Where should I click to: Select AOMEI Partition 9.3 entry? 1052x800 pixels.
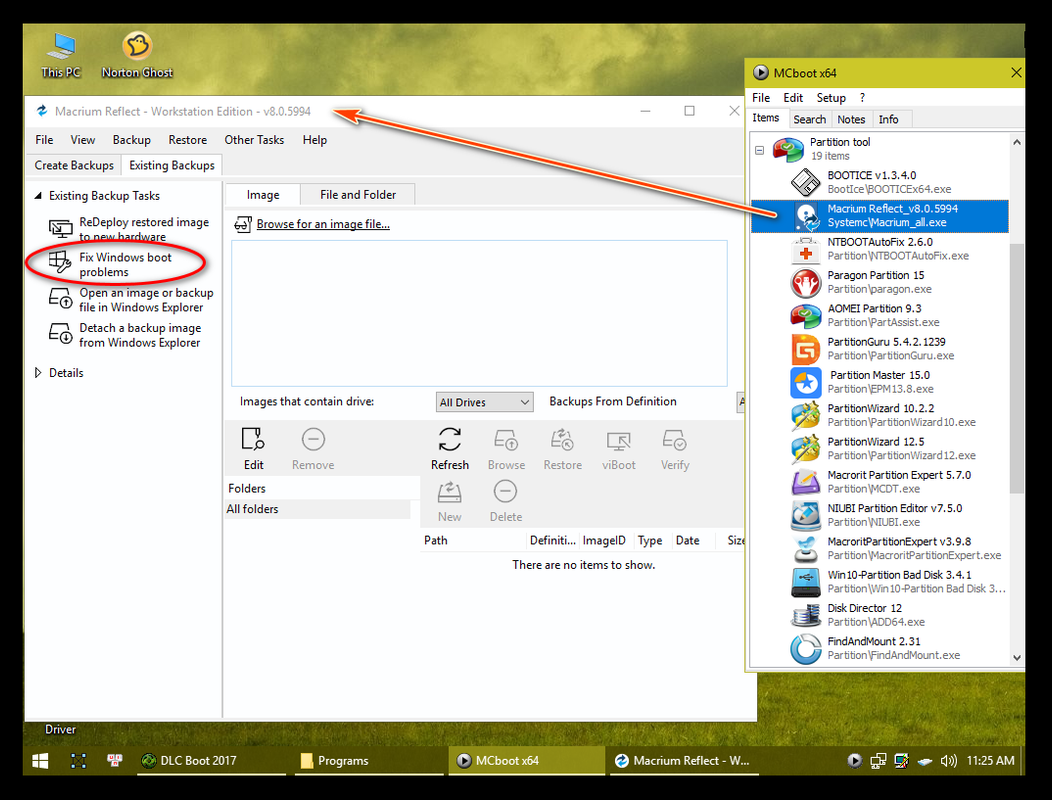880,315
